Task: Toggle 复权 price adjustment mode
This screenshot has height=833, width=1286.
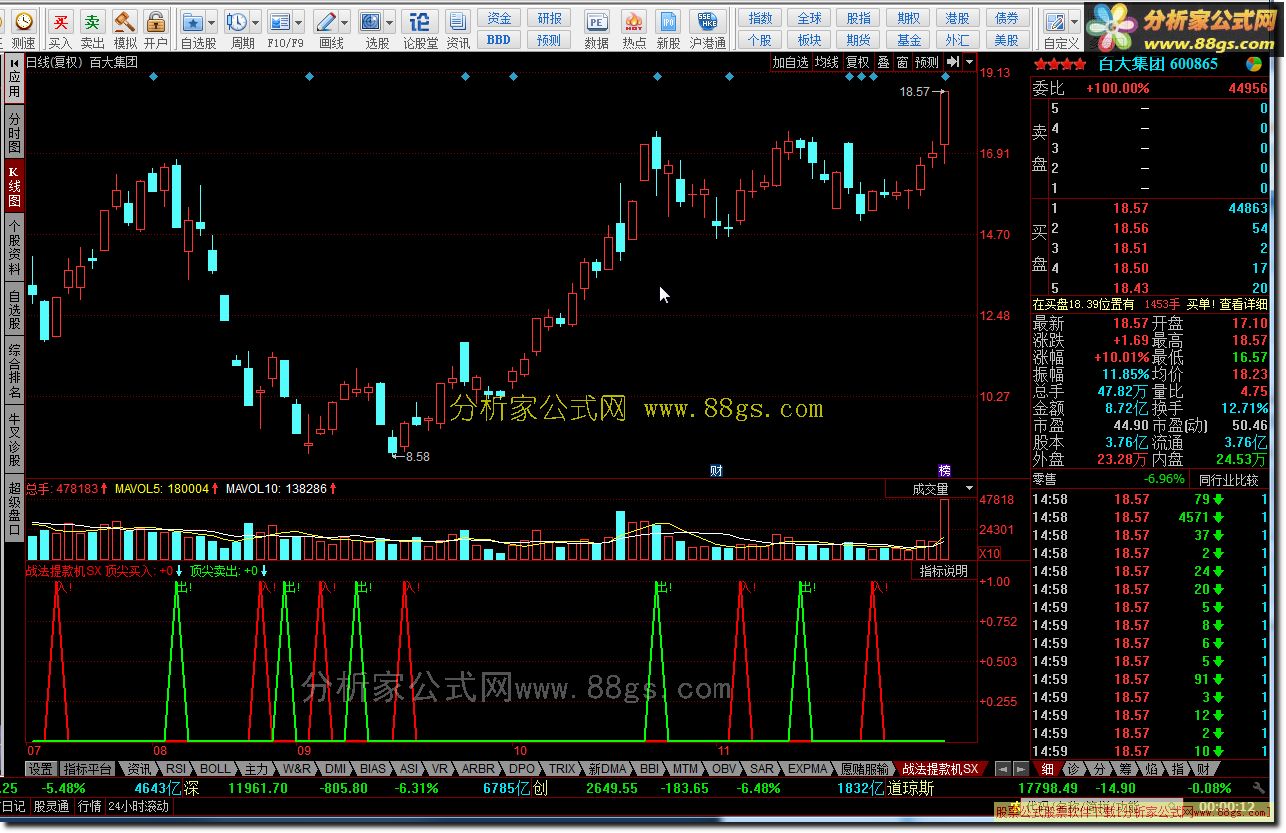Action: point(857,62)
